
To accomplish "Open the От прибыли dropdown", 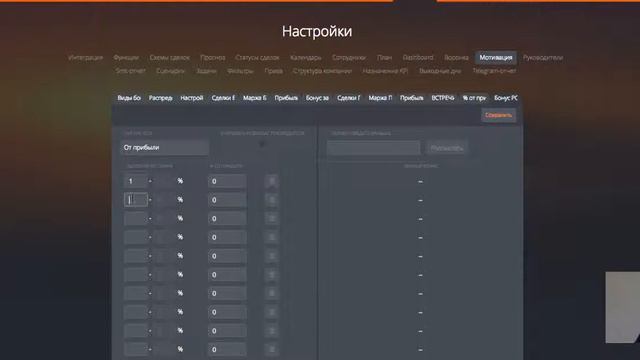I will (x=164, y=147).
